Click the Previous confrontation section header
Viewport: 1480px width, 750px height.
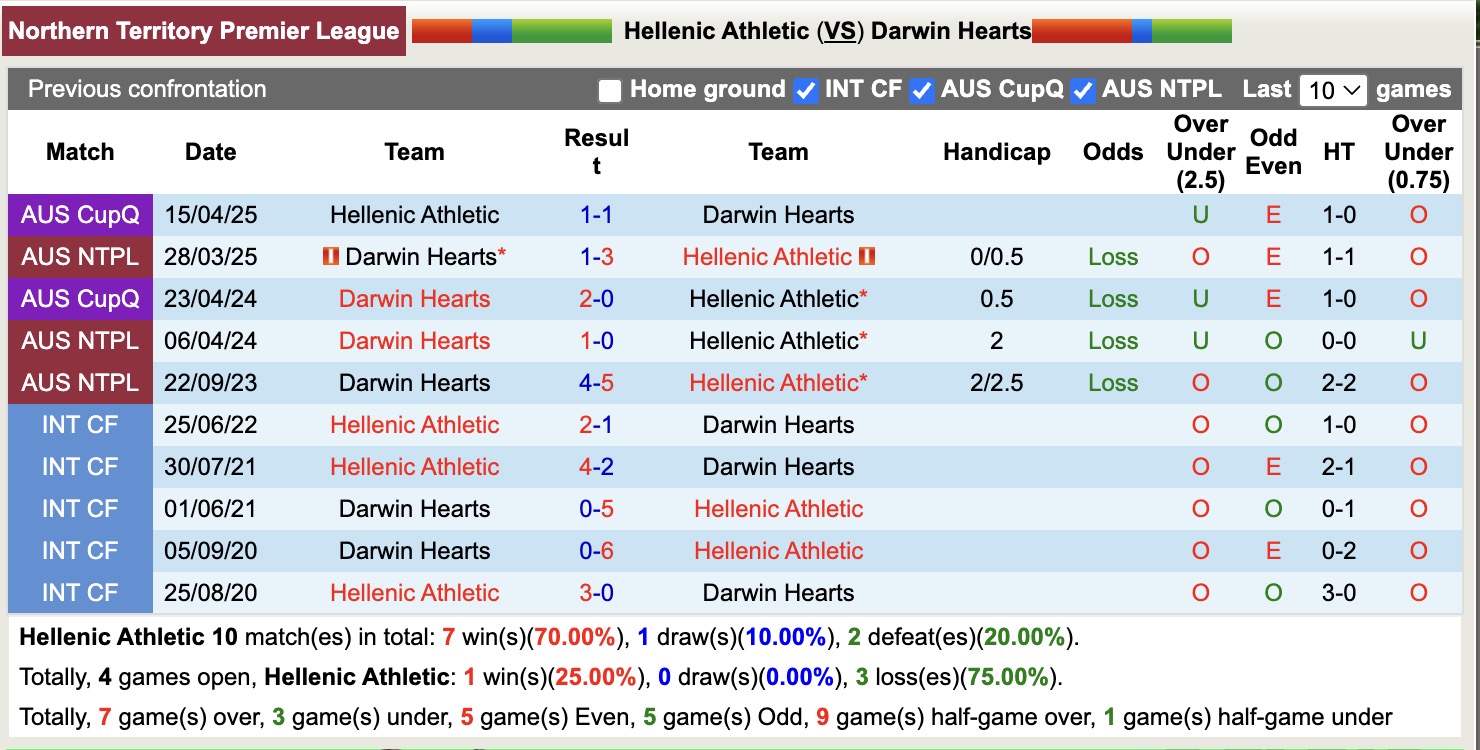(x=147, y=89)
